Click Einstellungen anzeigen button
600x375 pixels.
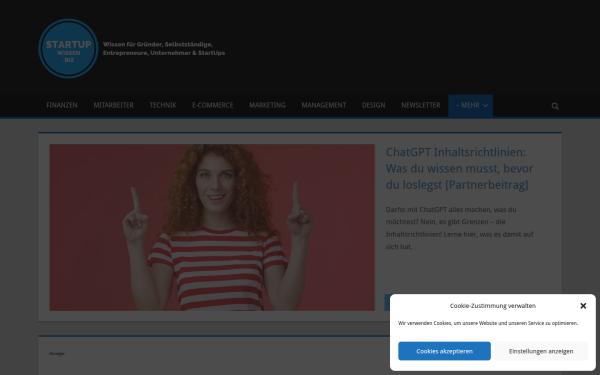[541, 351]
